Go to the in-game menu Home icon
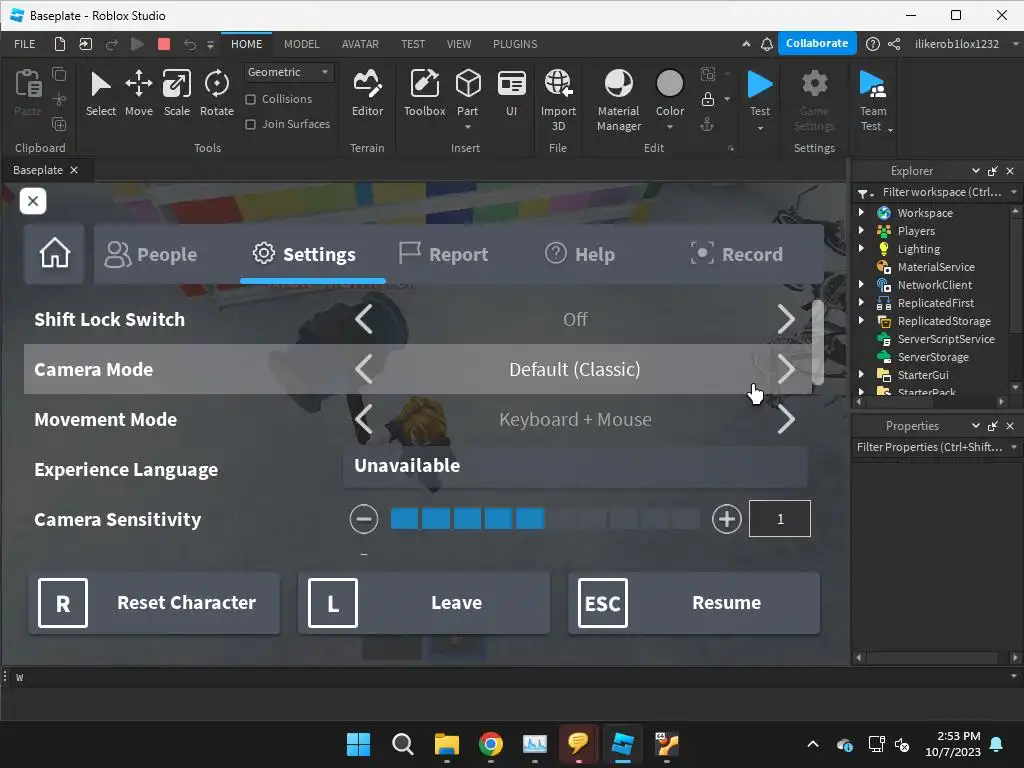Image resolution: width=1024 pixels, height=768 pixels. [x=54, y=253]
